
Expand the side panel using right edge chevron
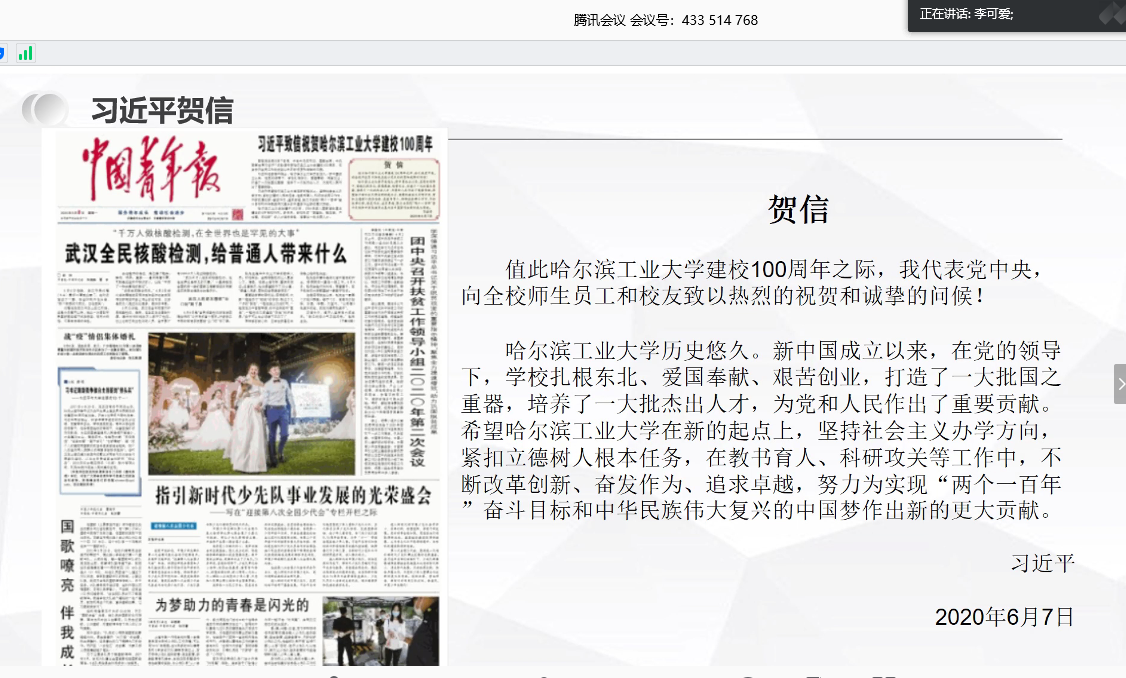pyautogui.click(x=1120, y=384)
